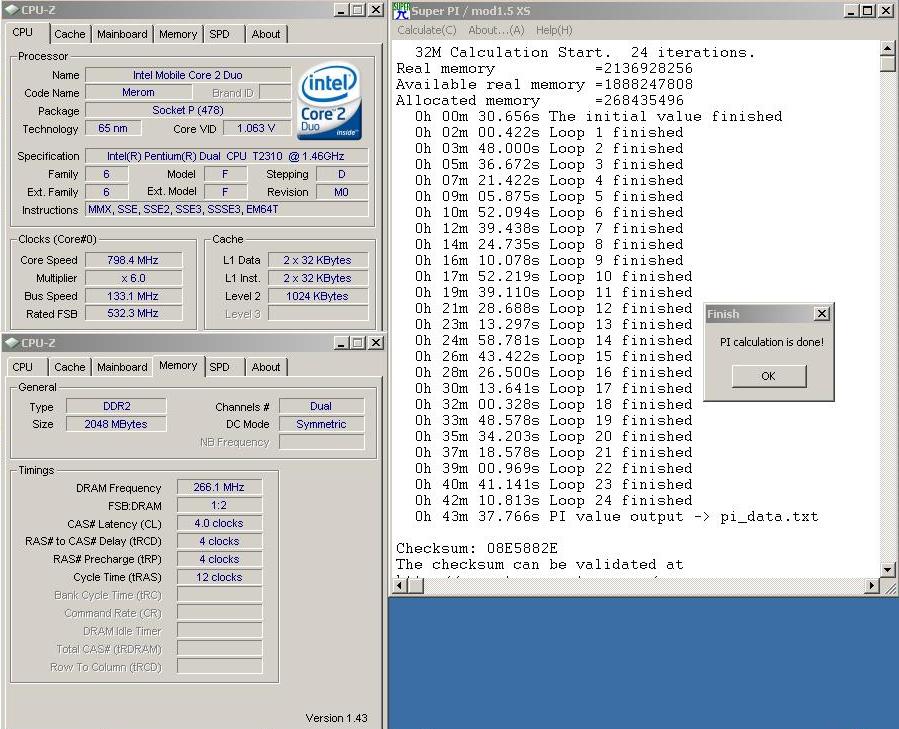Click the Super PI vertical scroll up arrow

point(888,48)
